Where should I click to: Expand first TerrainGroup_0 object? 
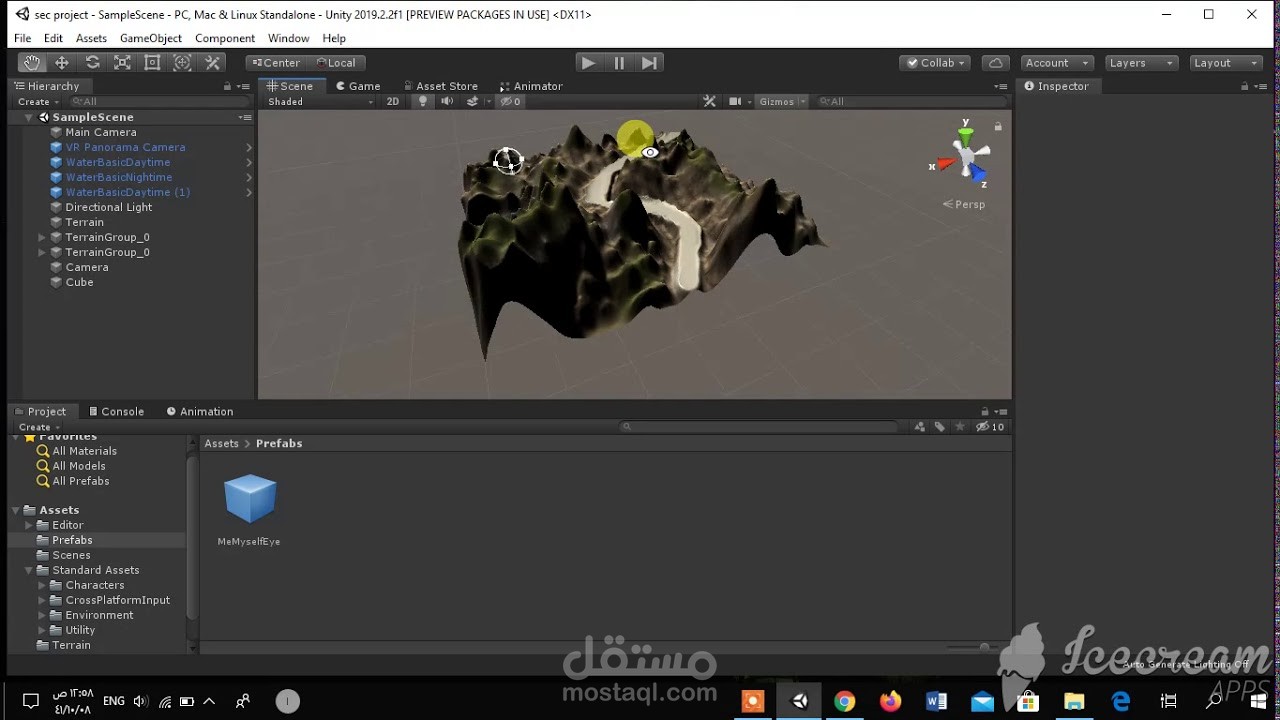point(42,237)
